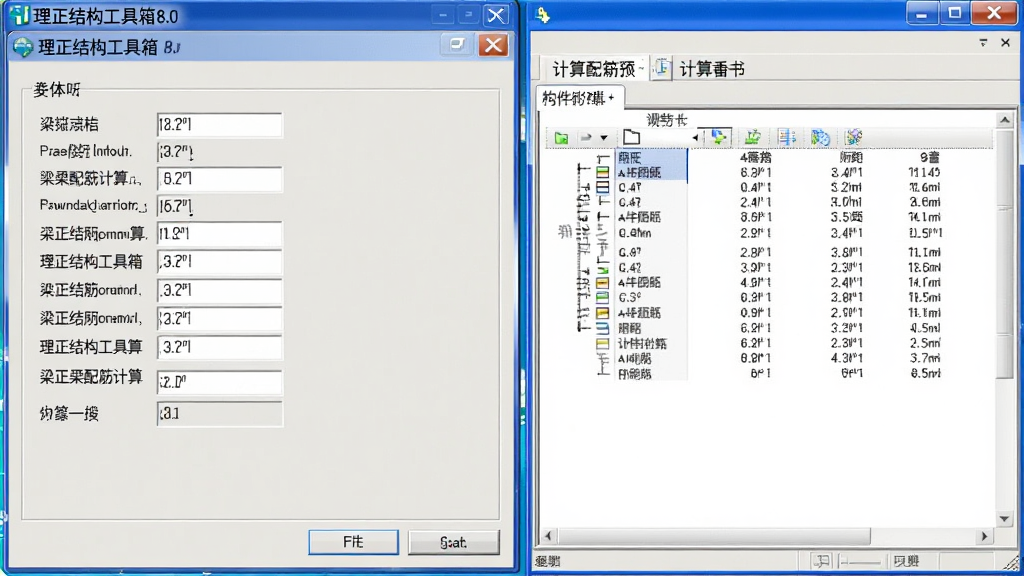Click the table cell reading 18.6ml
The width and height of the screenshot is (1024, 576).
click(x=925, y=268)
